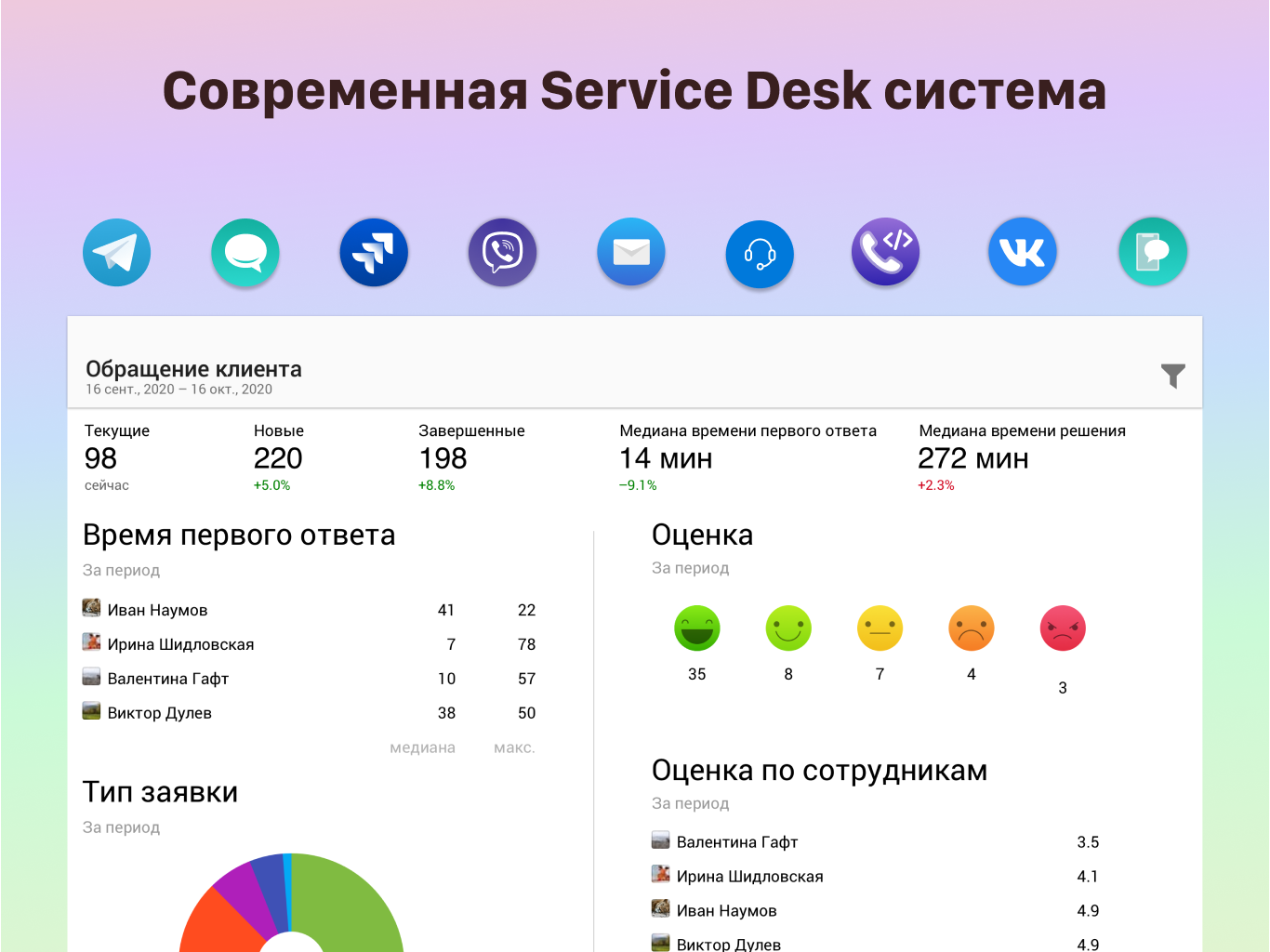
Task: Click Валентина Гафт rating 3.5
Action: coord(1088,843)
